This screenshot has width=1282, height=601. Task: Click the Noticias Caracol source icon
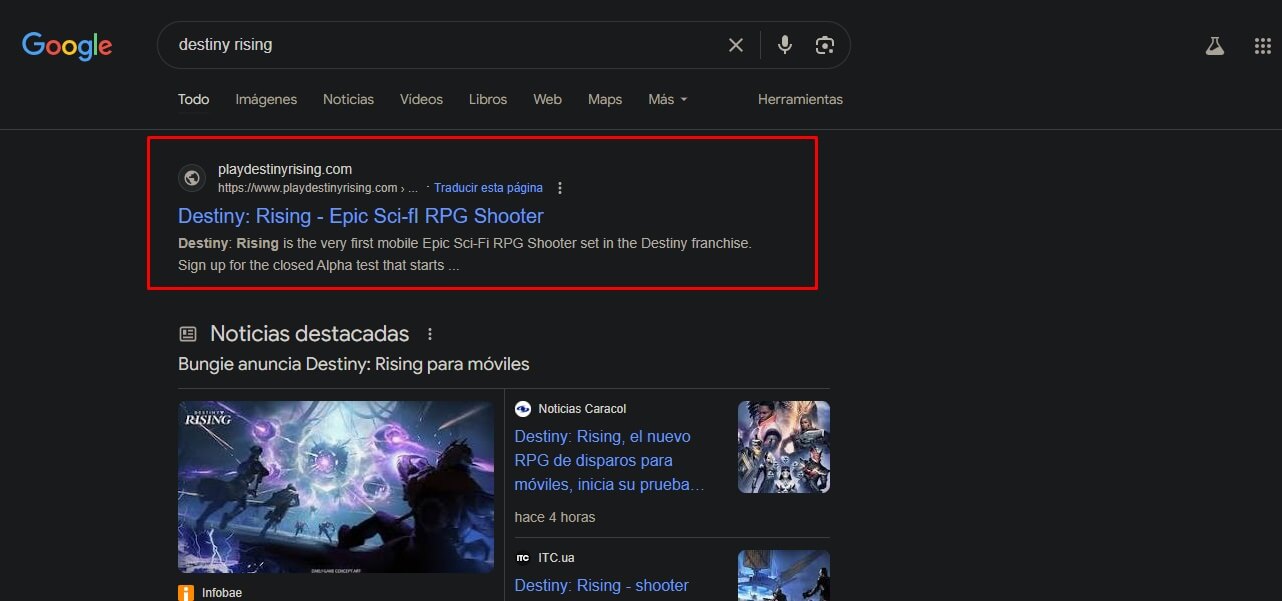click(522, 409)
